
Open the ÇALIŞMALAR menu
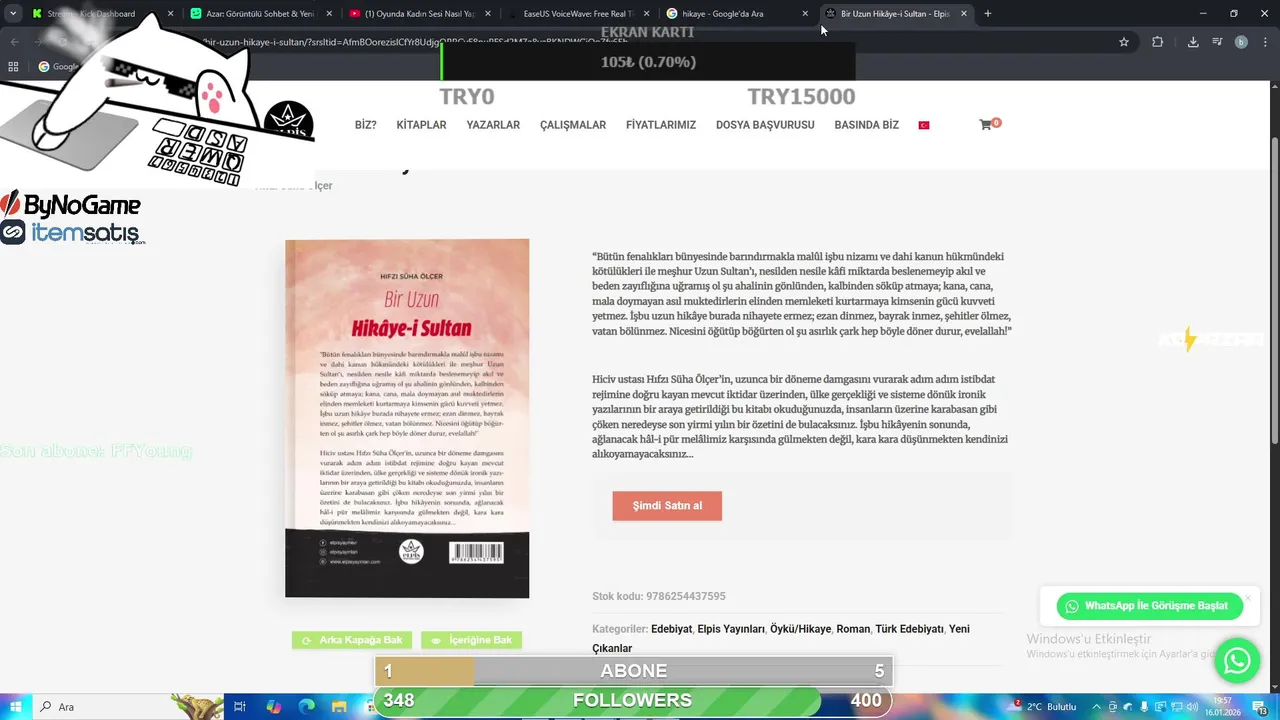click(x=573, y=125)
